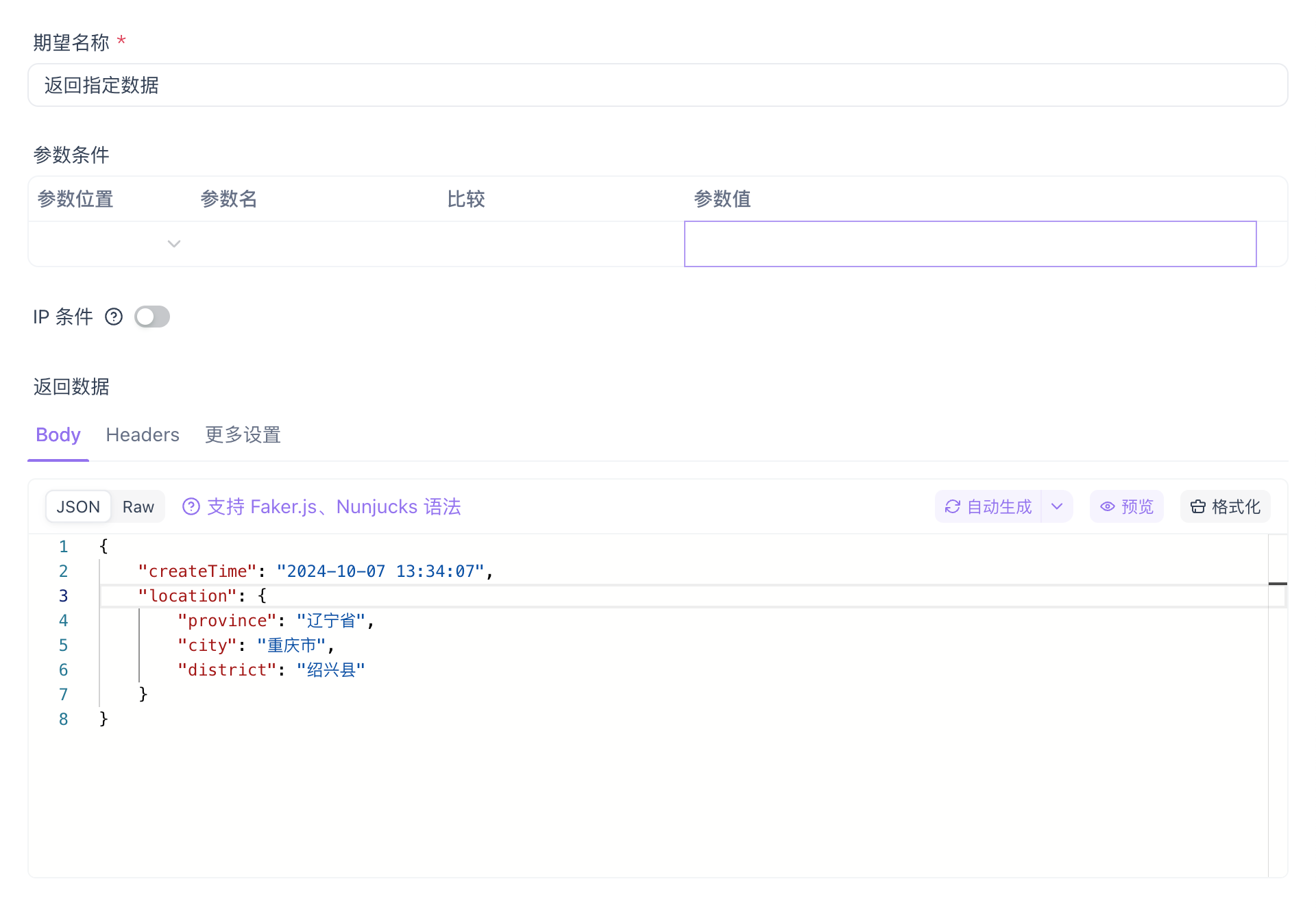This screenshot has width=1316, height=914.
Task: Click the city value "重庆市"
Action: click(x=291, y=645)
